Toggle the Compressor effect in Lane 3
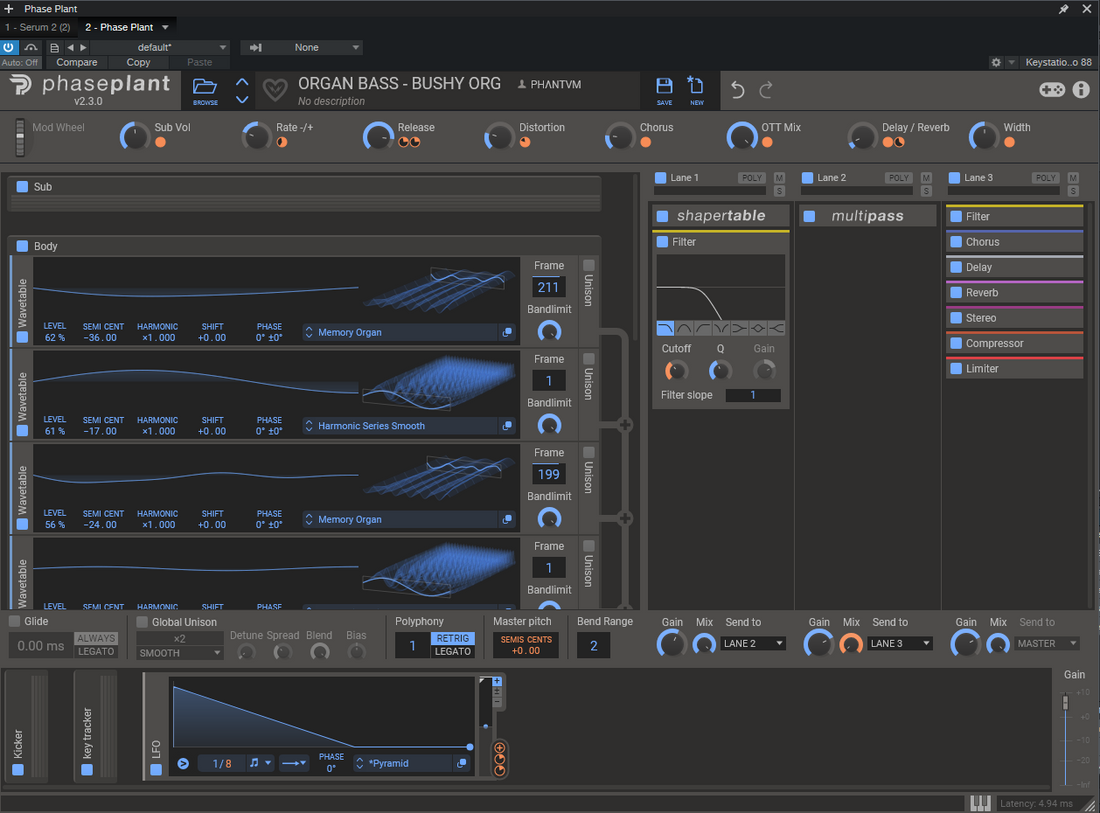Image resolution: width=1100 pixels, height=813 pixels. 955,343
